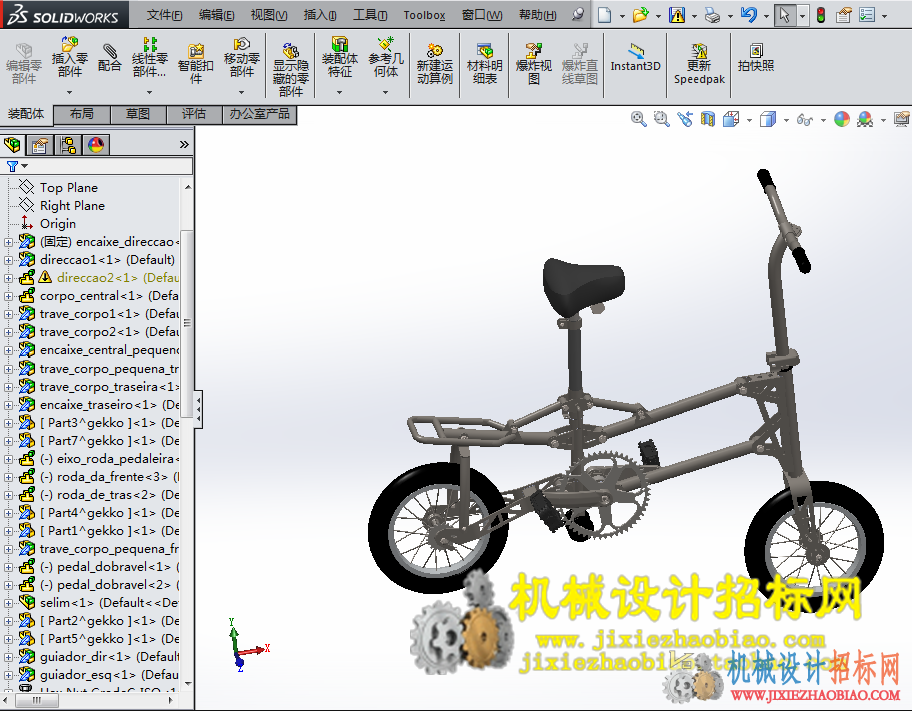Viewport: 912px width, 711px height.
Task: Click Zoom to Fit icon
Action: [638, 119]
